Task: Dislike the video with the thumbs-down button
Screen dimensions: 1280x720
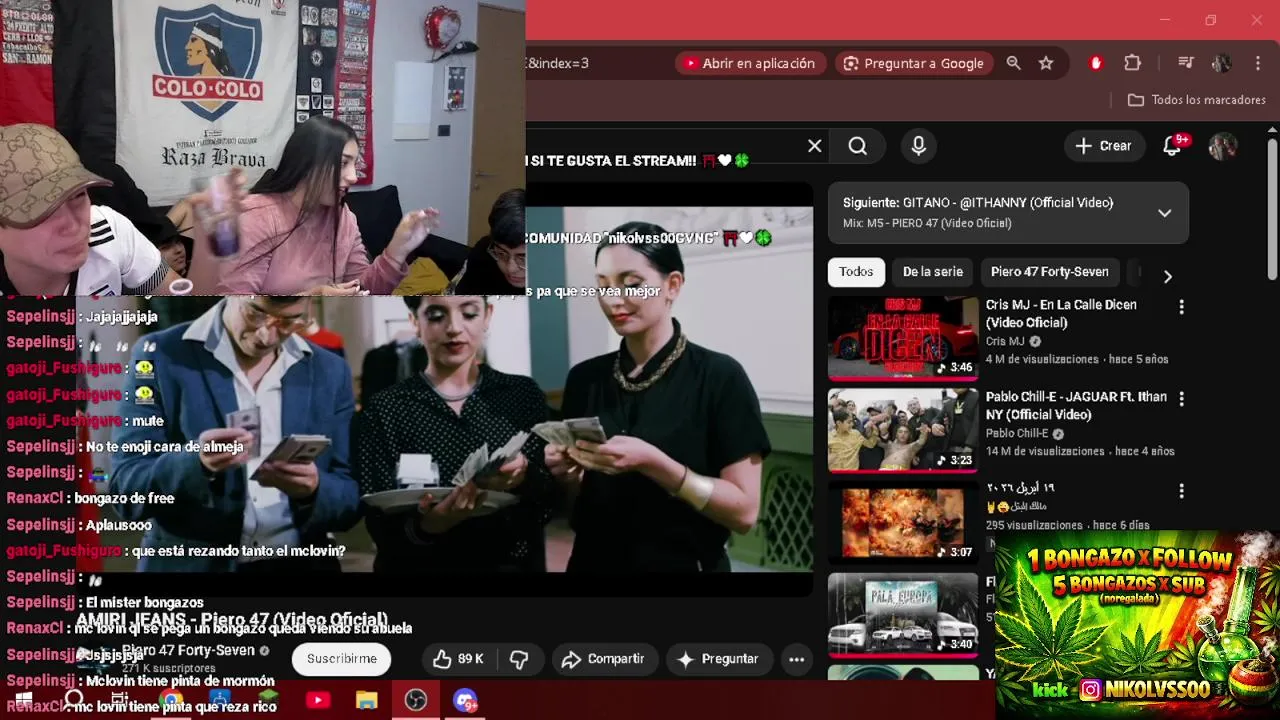Action: tap(519, 659)
